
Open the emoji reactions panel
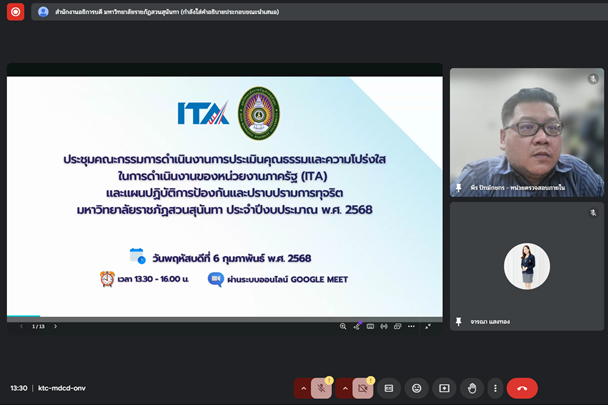coord(417,388)
